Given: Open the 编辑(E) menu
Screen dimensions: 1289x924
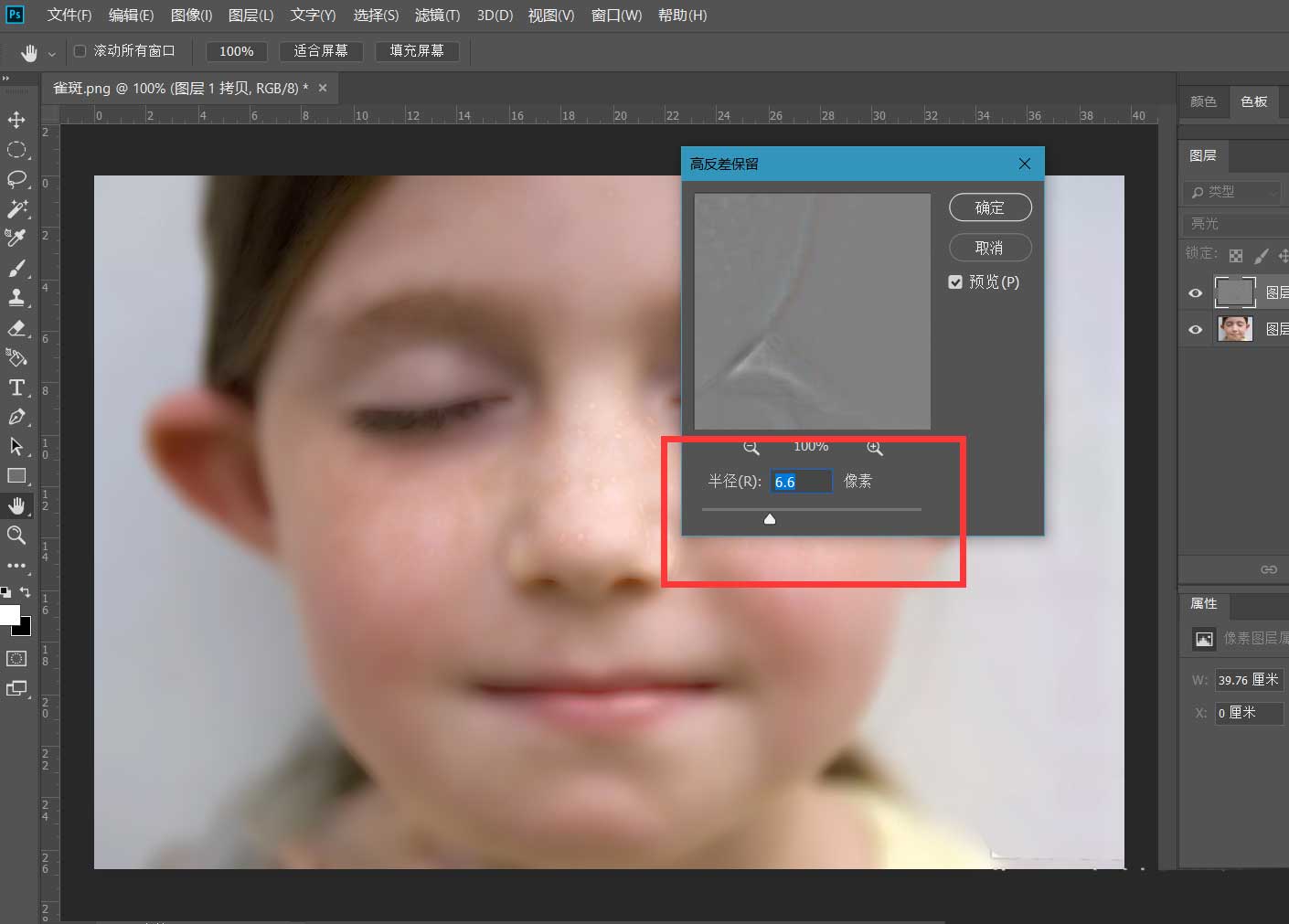Looking at the screenshot, I should [131, 16].
